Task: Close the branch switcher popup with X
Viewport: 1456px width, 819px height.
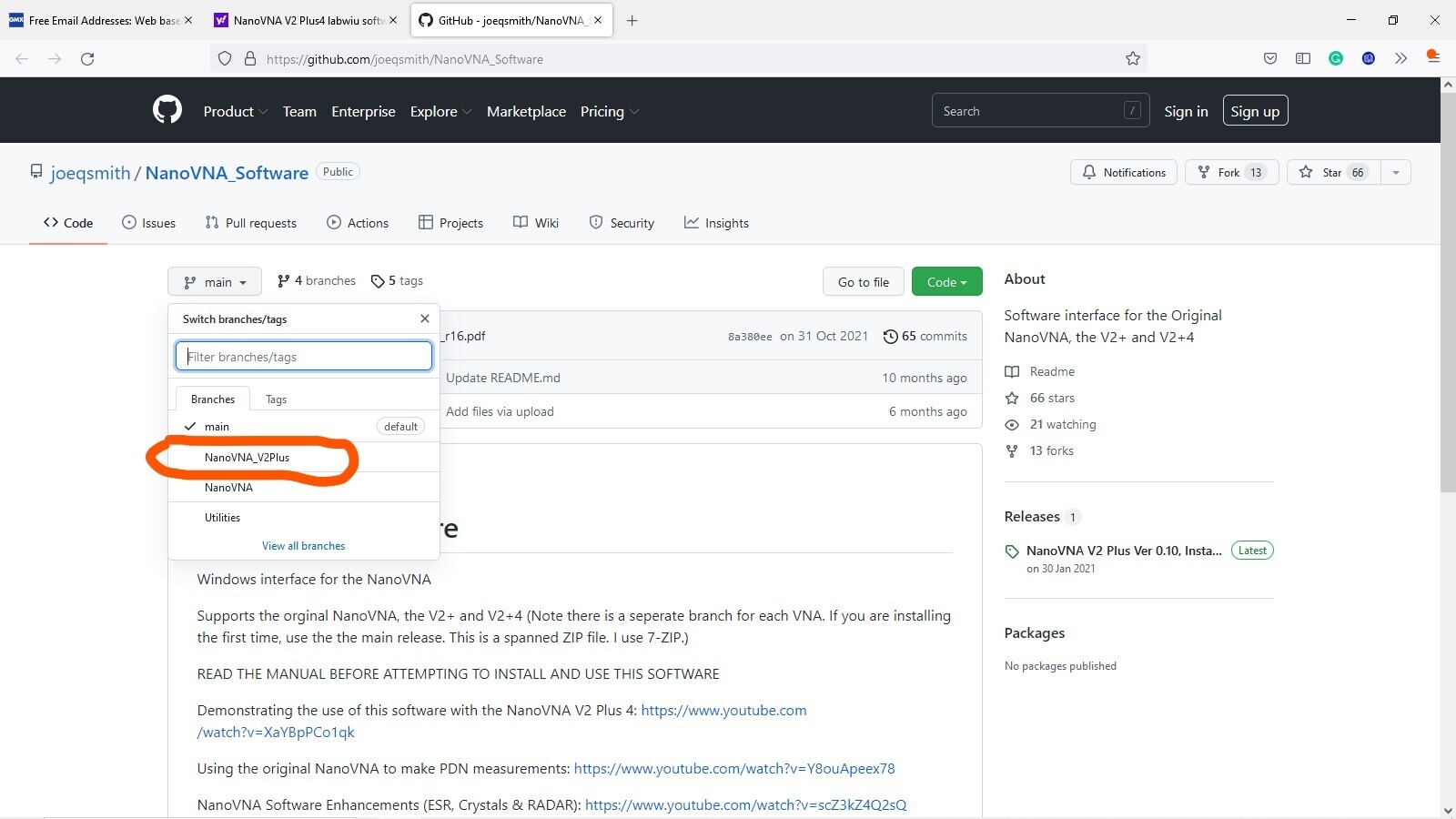Action: (x=425, y=318)
